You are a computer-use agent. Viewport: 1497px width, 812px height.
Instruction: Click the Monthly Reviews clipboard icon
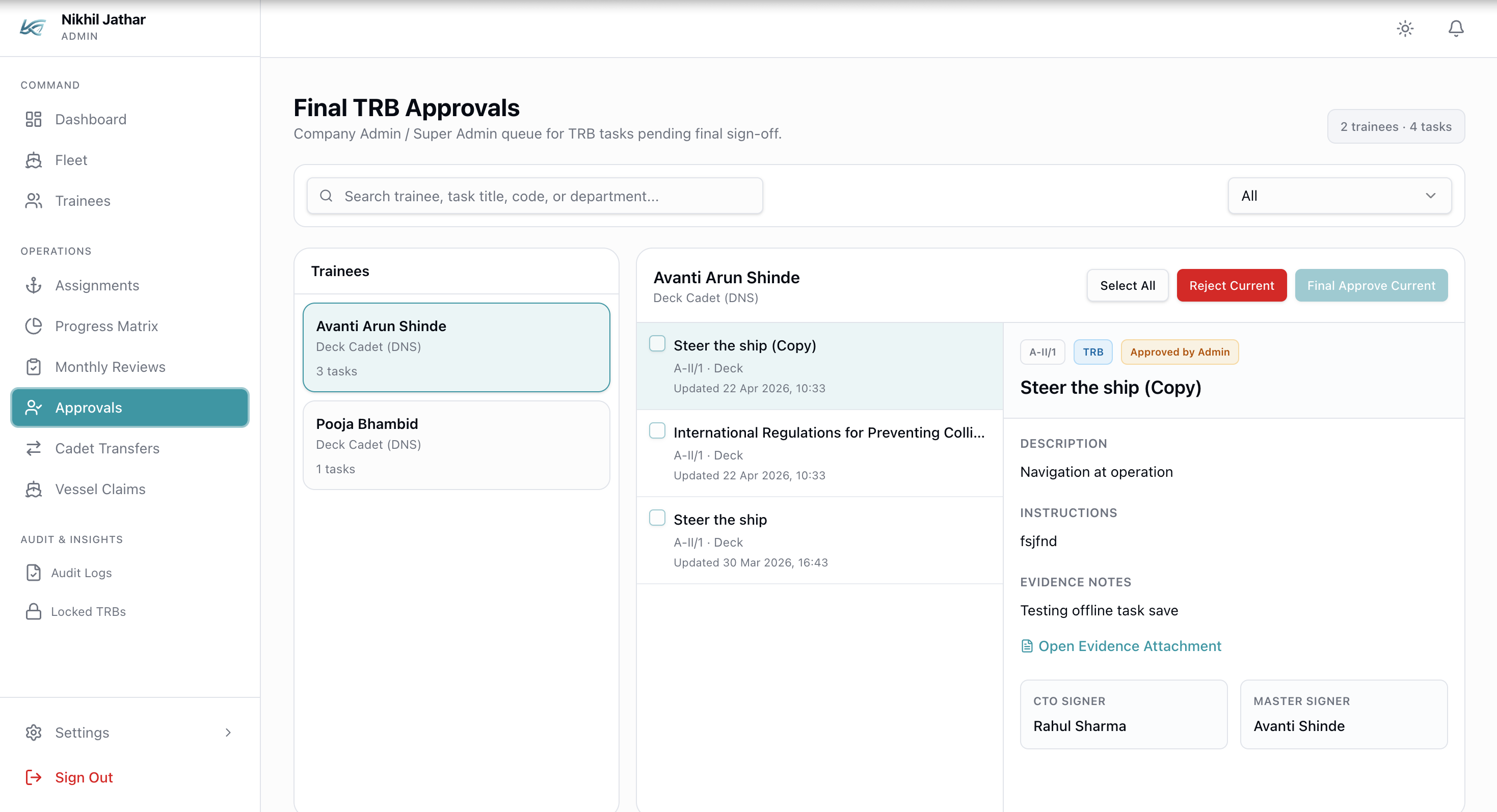pos(34,366)
